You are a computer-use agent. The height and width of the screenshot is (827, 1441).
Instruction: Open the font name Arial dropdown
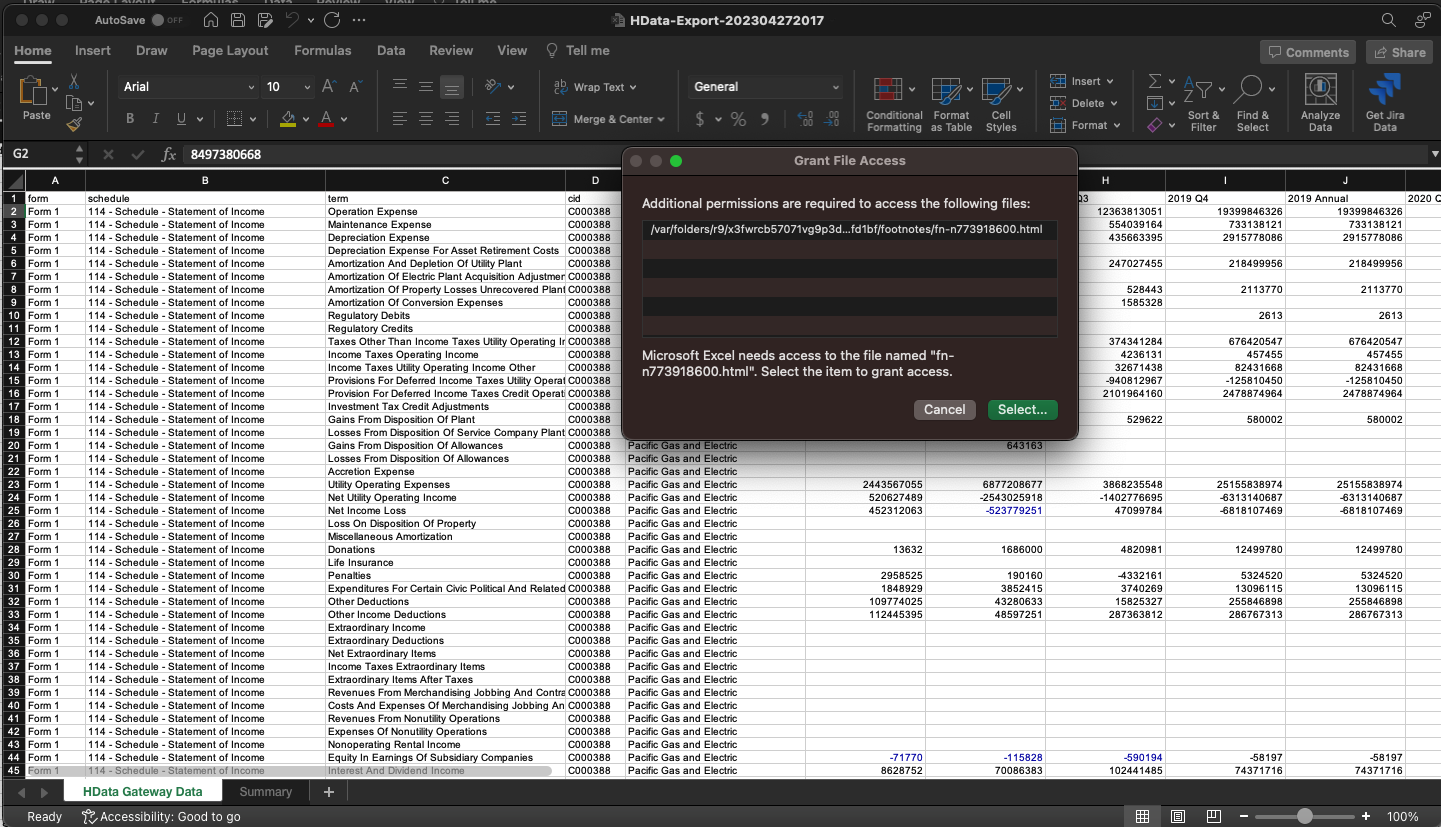251,87
